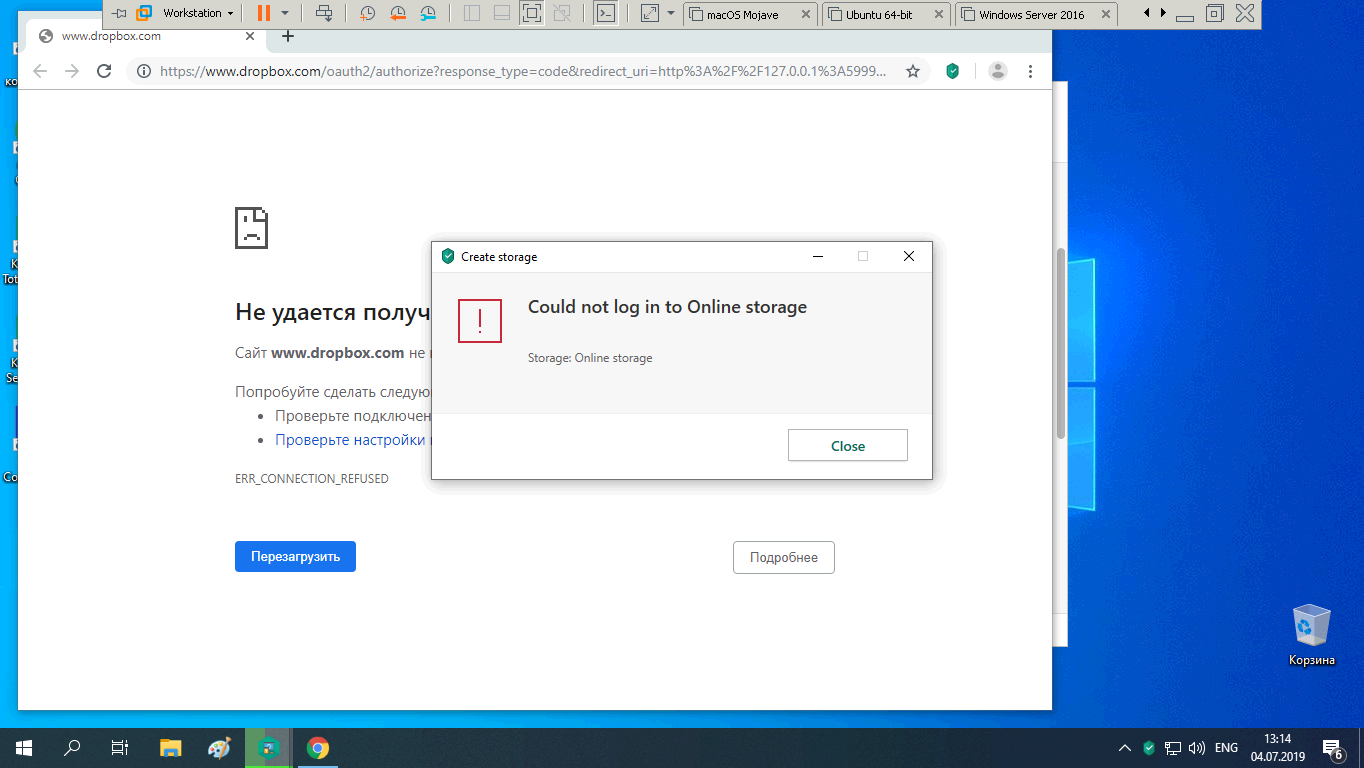Open Paint from the taskbar
Viewport: 1364px width, 768px height.
point(219,748)
